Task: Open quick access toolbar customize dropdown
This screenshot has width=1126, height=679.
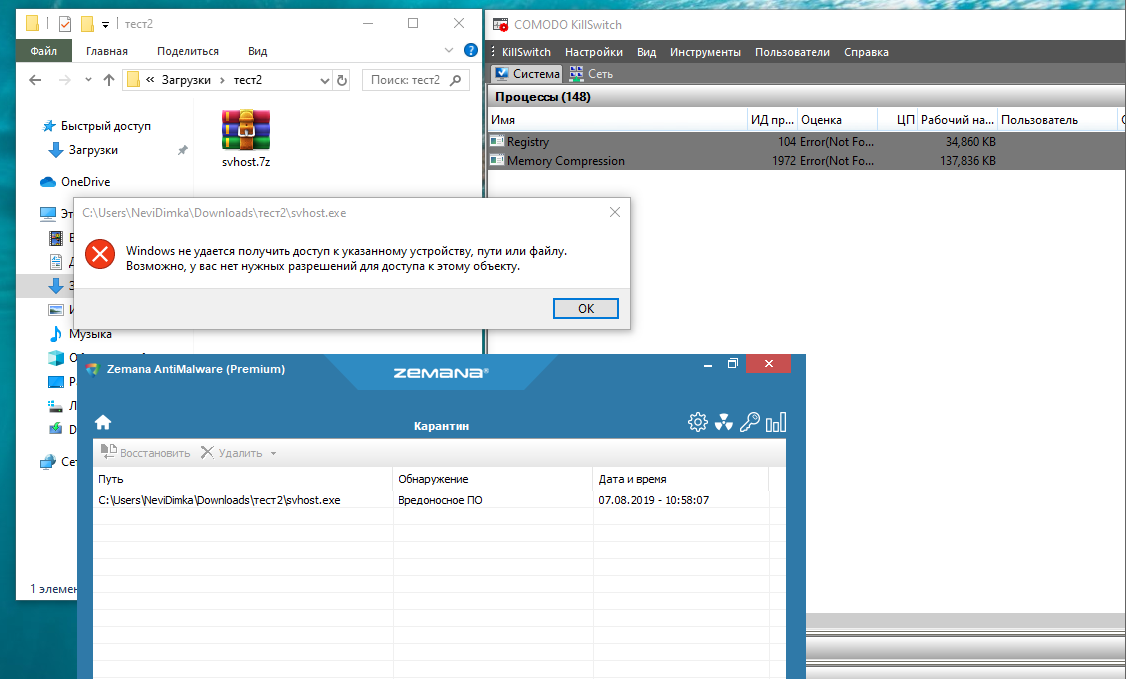Action: (x=106, y=24)
